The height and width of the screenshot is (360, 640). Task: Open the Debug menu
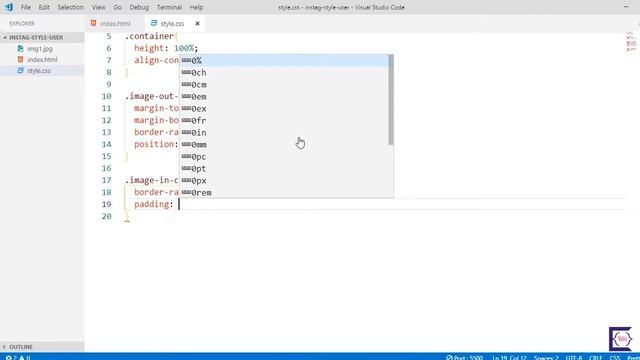(139, 7)
